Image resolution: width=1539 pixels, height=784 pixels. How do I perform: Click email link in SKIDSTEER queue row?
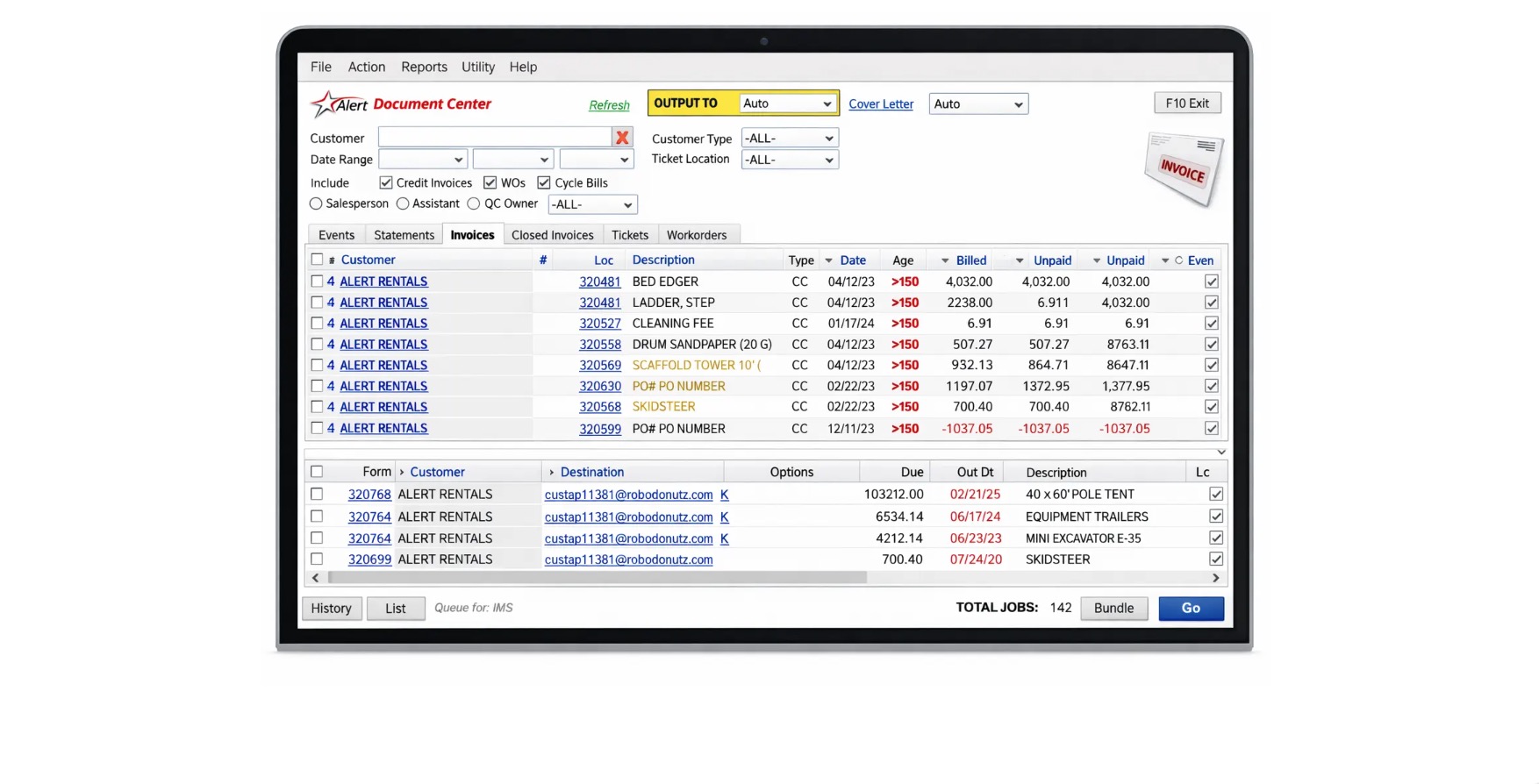click(628, 559)
